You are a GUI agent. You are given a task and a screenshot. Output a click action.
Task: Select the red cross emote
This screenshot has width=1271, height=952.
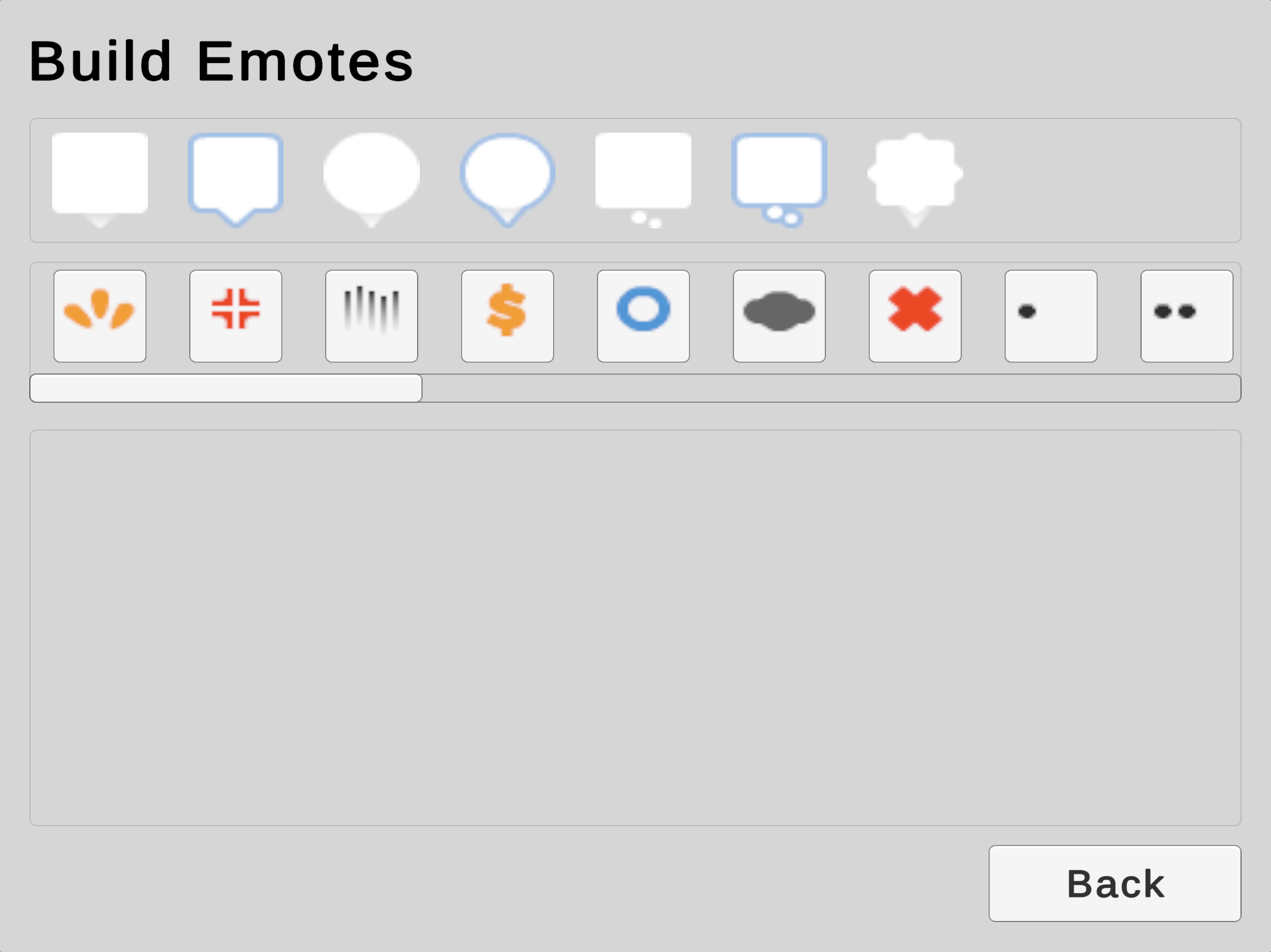point(915,316)
